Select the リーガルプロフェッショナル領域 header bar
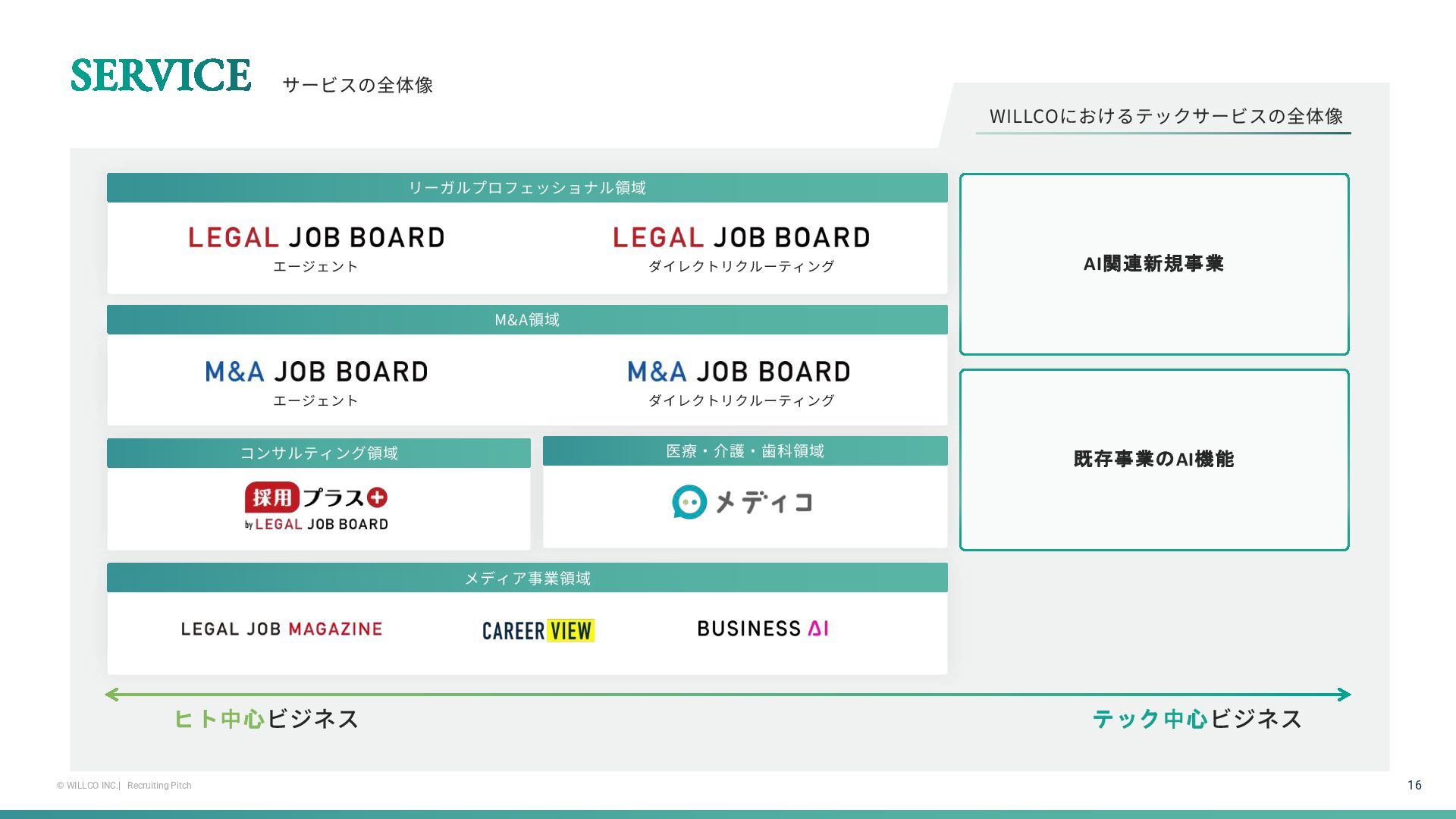 (x=527, y=188)
